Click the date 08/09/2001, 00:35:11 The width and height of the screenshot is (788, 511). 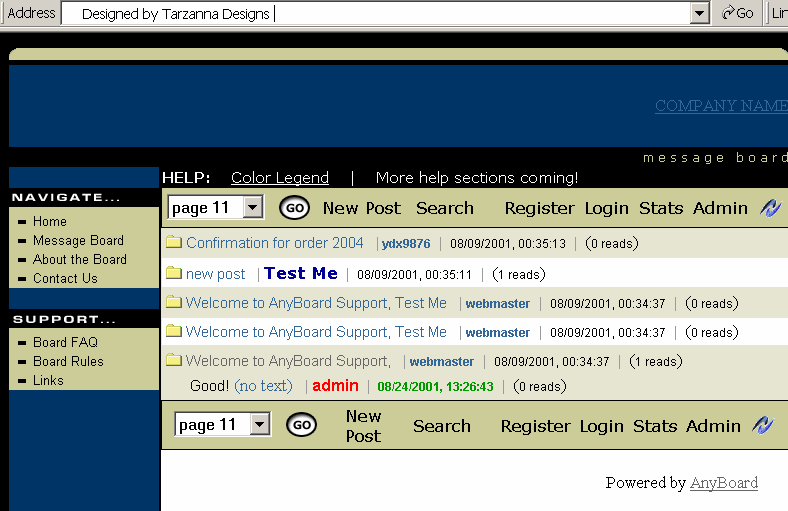point(415,275)
